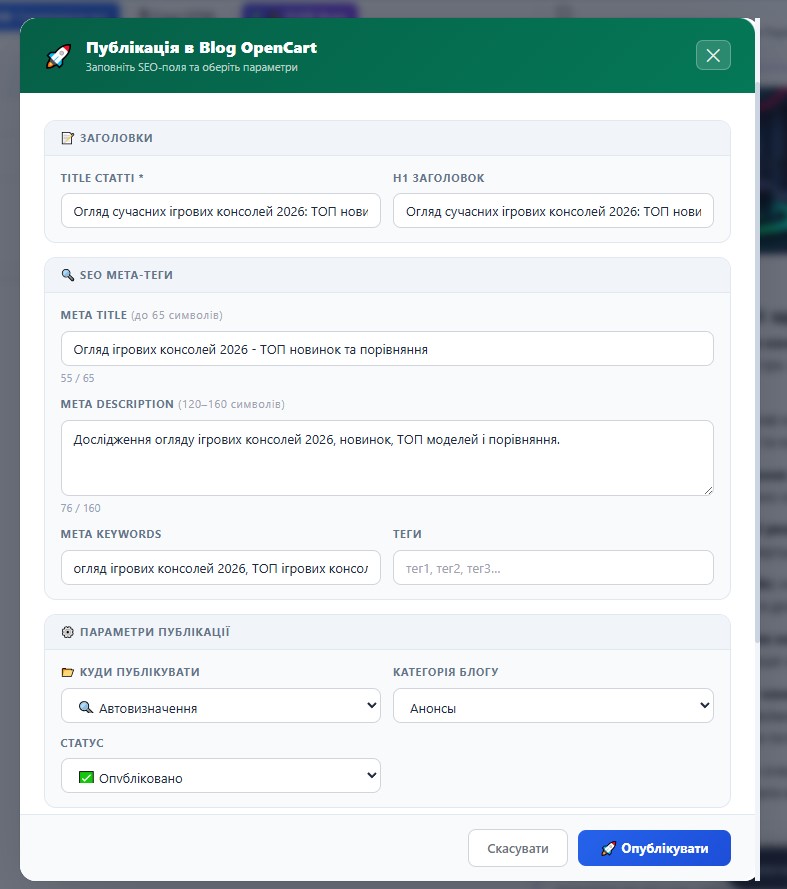Click the Скасувати button
This screenshot has width=787, height=889.
tap(518, 848)
